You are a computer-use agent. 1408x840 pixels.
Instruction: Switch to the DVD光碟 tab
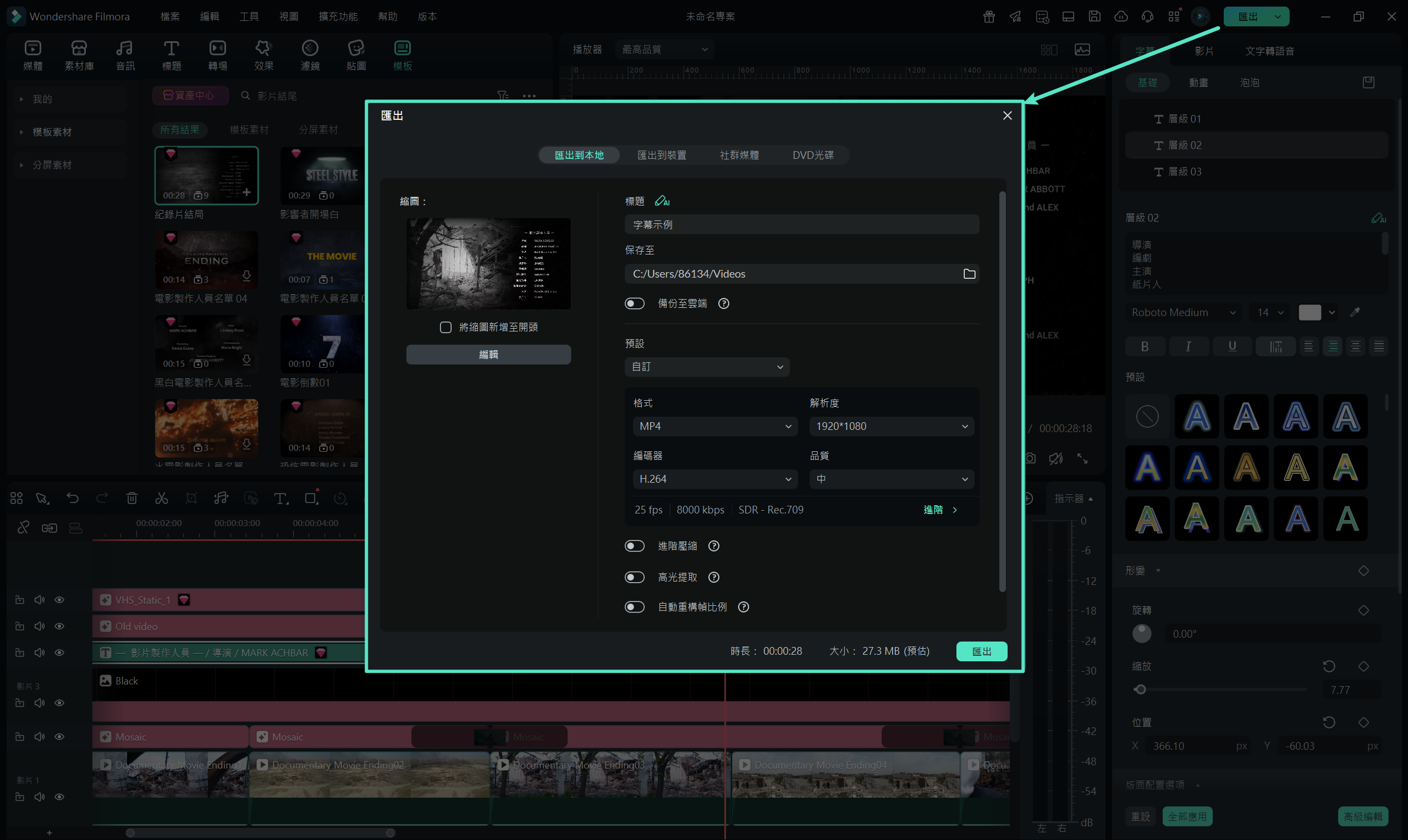click(812, 155)
